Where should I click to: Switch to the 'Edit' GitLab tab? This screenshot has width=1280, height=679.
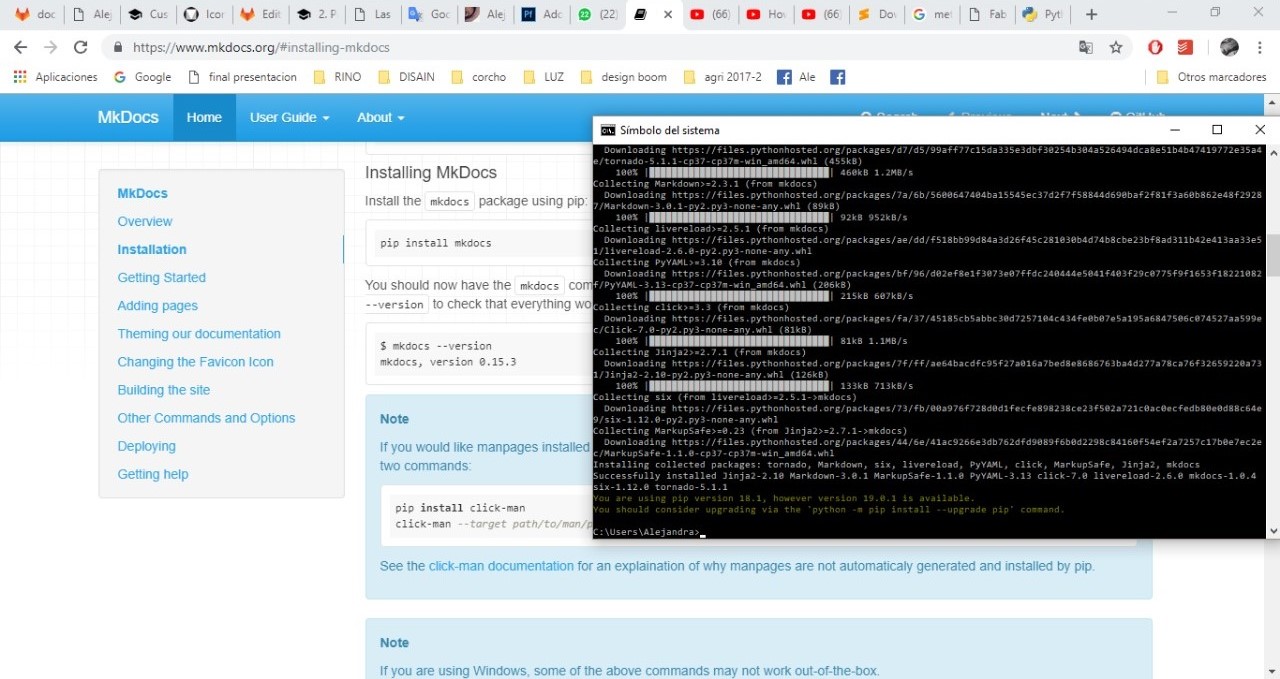[x=261, y=14]
